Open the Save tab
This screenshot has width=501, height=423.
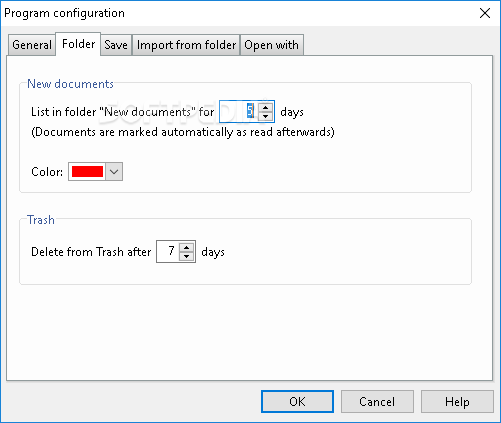click(x=116, y=45)
